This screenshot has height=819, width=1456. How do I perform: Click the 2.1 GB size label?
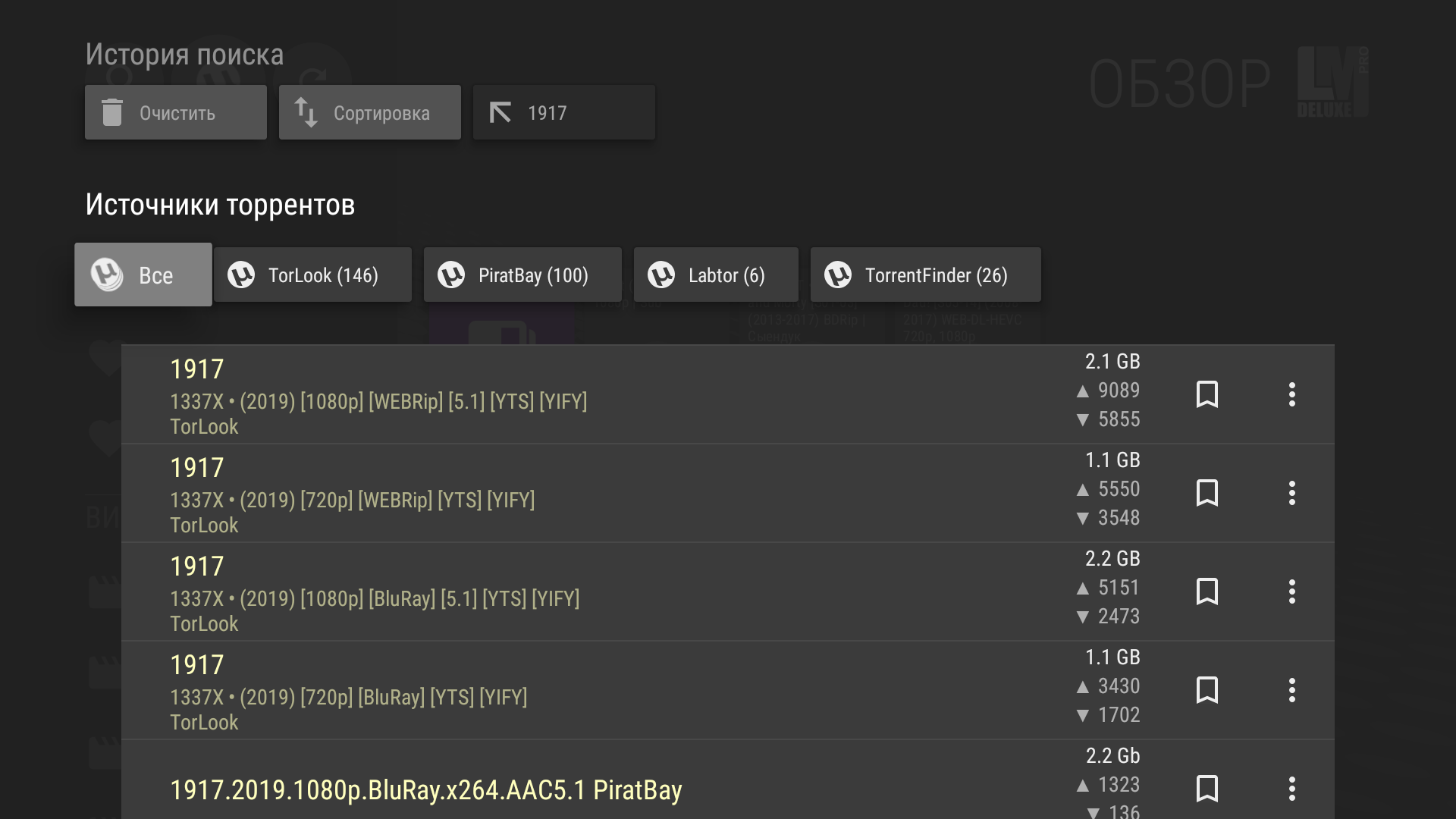[1112, 362]
